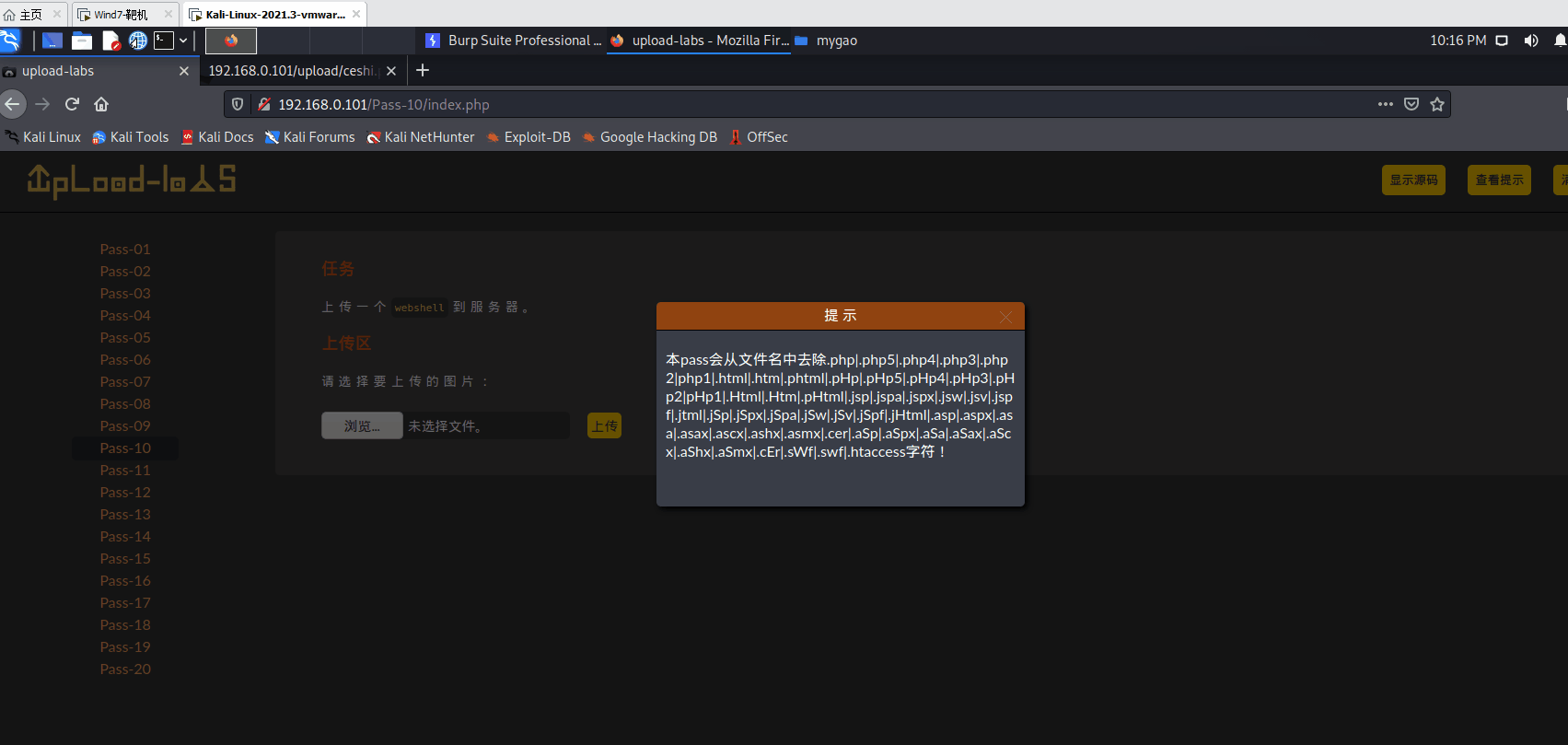Go back to previous page
Image resolution: width=1568 pixels, height=745 pixels.
12,104
